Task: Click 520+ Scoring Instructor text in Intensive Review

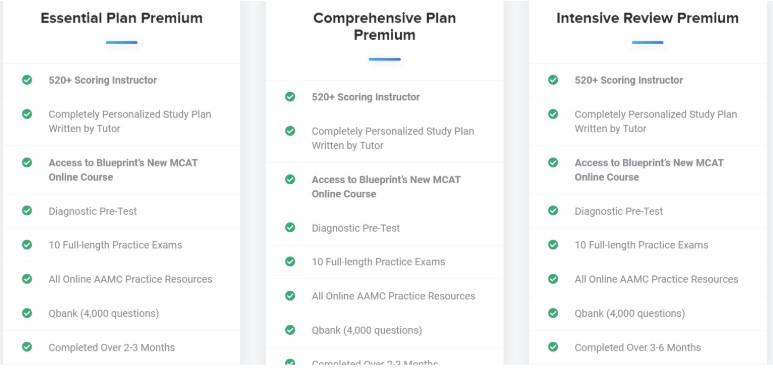Action: (629, 80)
